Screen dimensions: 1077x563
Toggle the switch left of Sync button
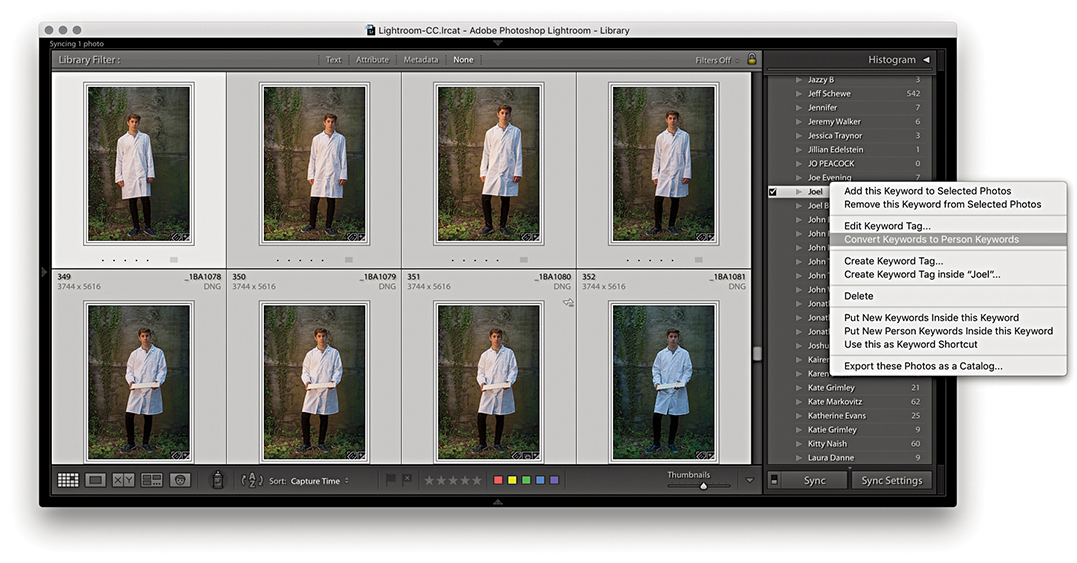click(774, 481)
